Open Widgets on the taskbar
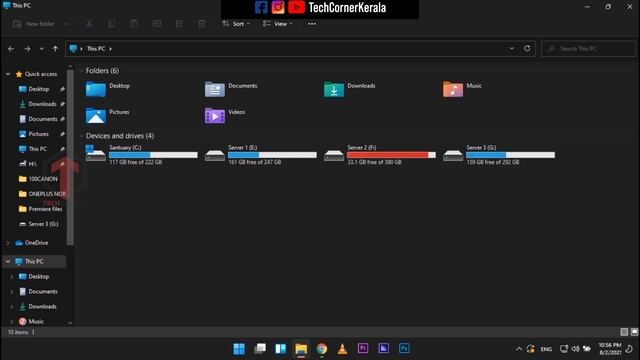640x360 pixels. coord(280,349)
